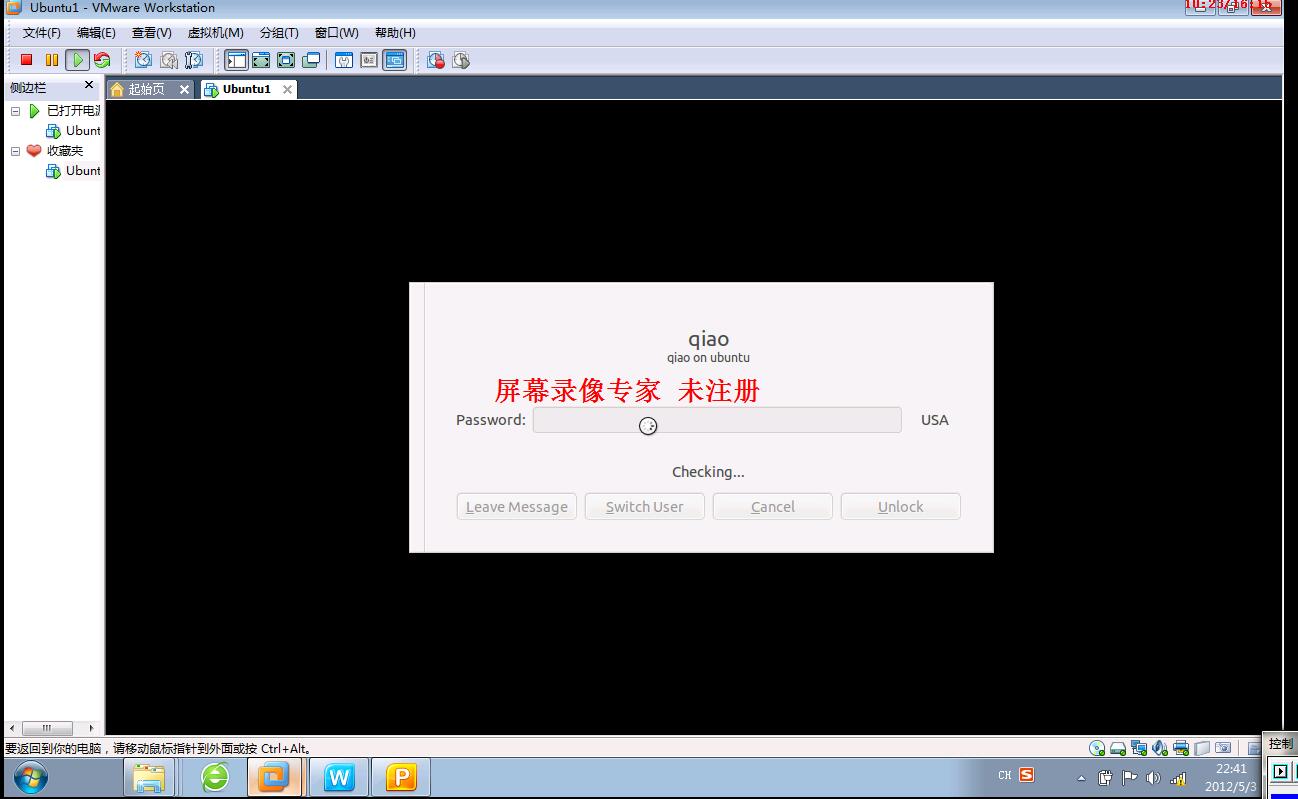Open the blue W application in taskbar
Image resolution: width=1298 pixels, height=799 pixels.
339,777
